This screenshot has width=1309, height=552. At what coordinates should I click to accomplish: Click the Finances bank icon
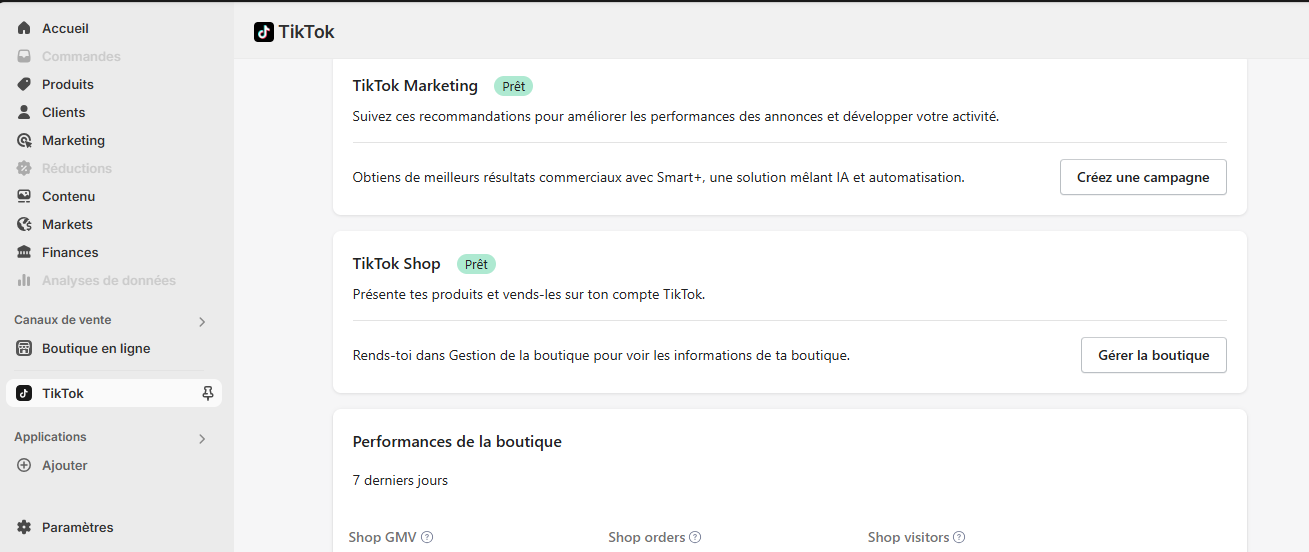pos(24,253)
